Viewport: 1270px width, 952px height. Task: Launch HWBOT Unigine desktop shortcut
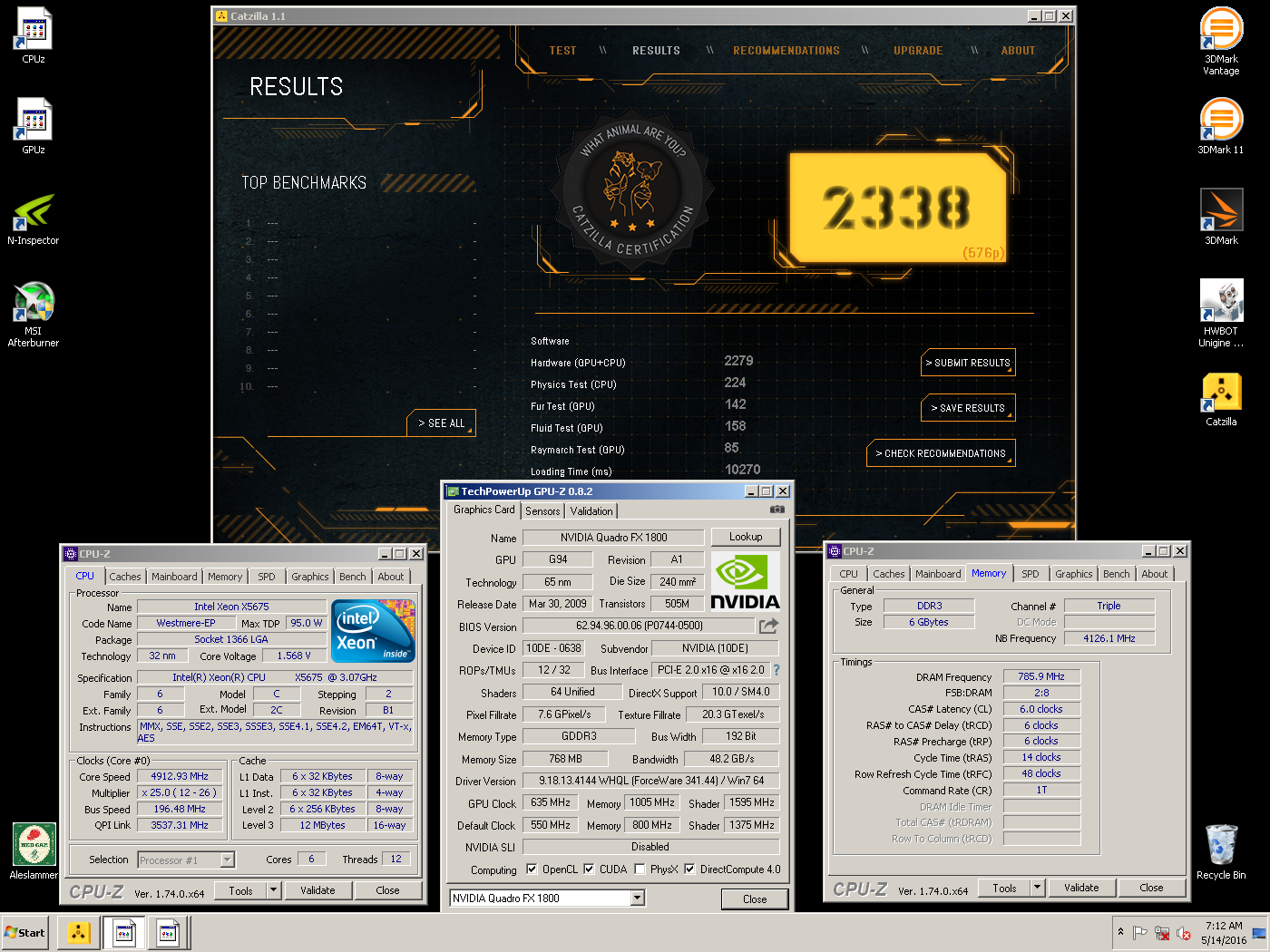(1221, 314)
